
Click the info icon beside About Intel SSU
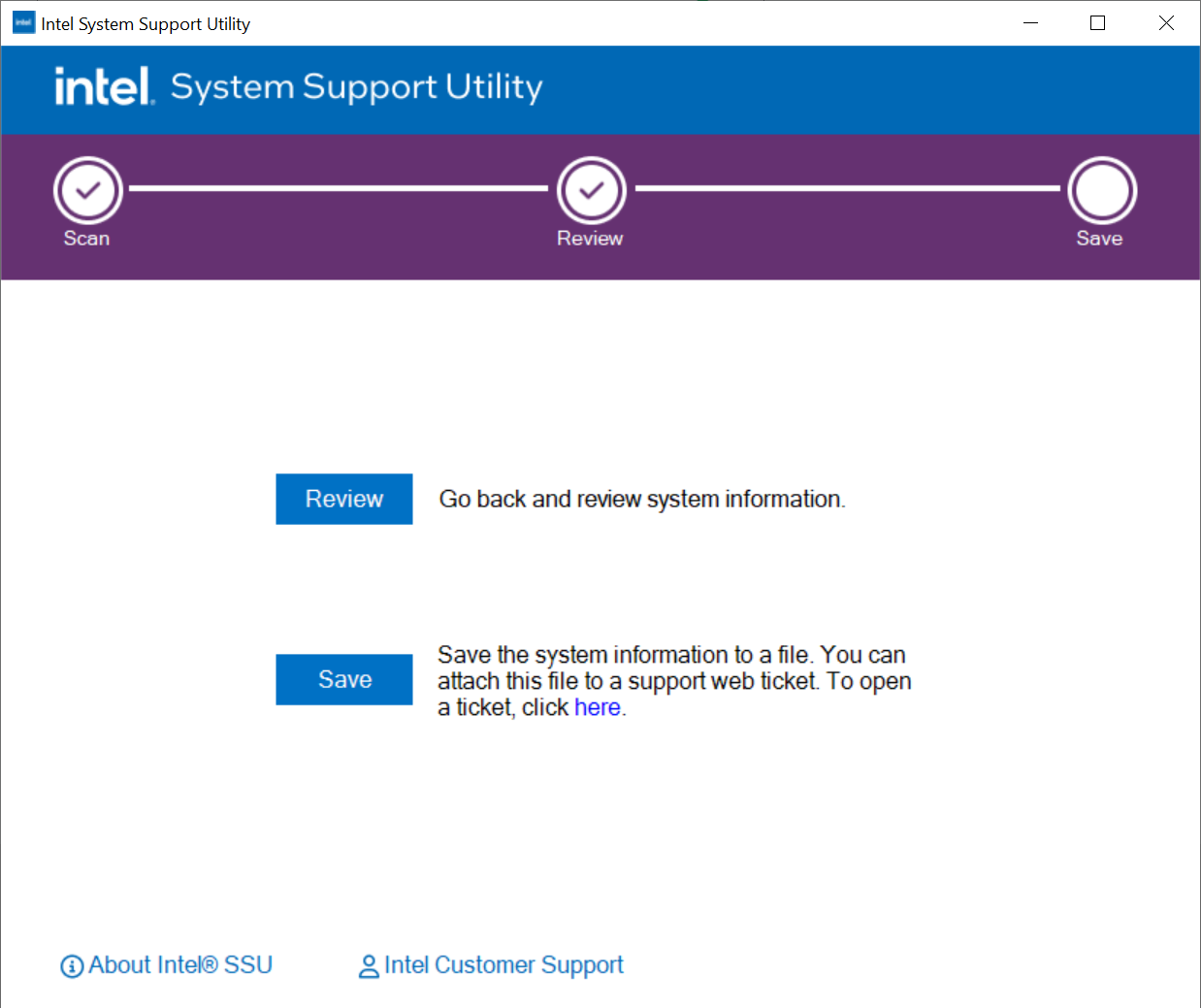[72, 966]
